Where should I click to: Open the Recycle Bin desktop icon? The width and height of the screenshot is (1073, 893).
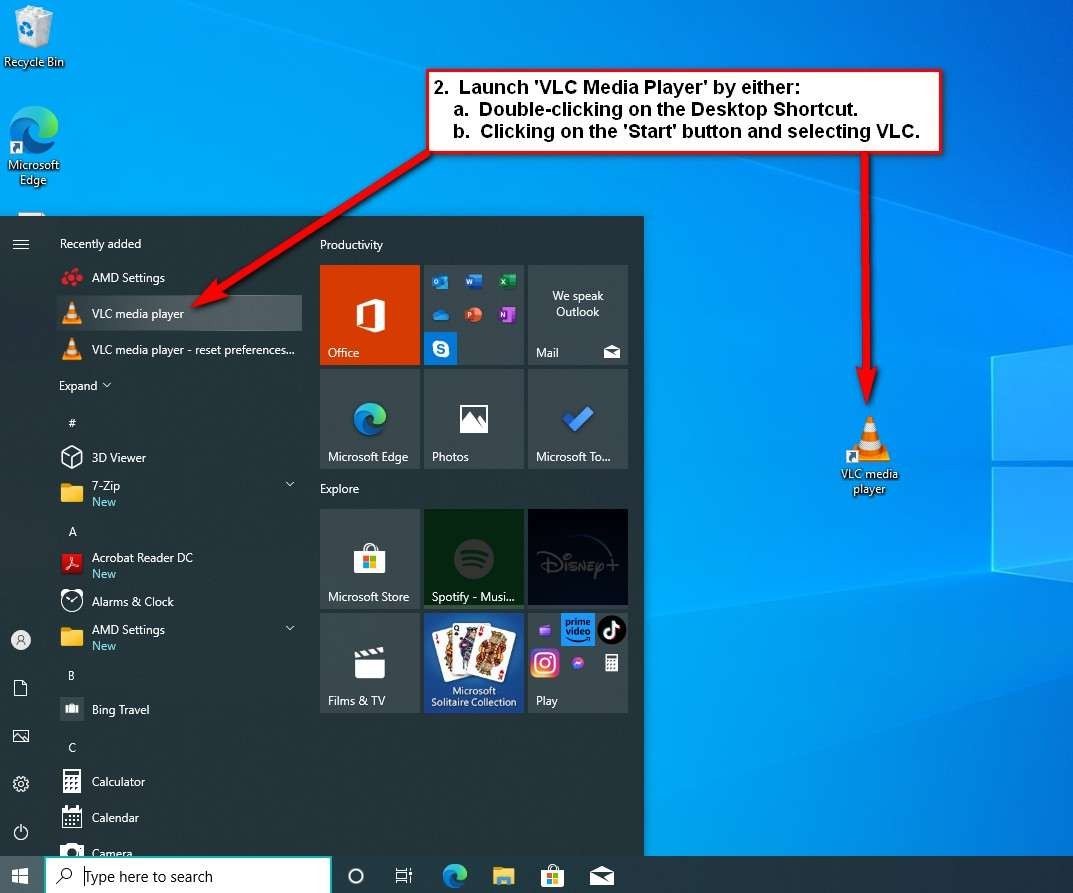[x=33, y=36]
